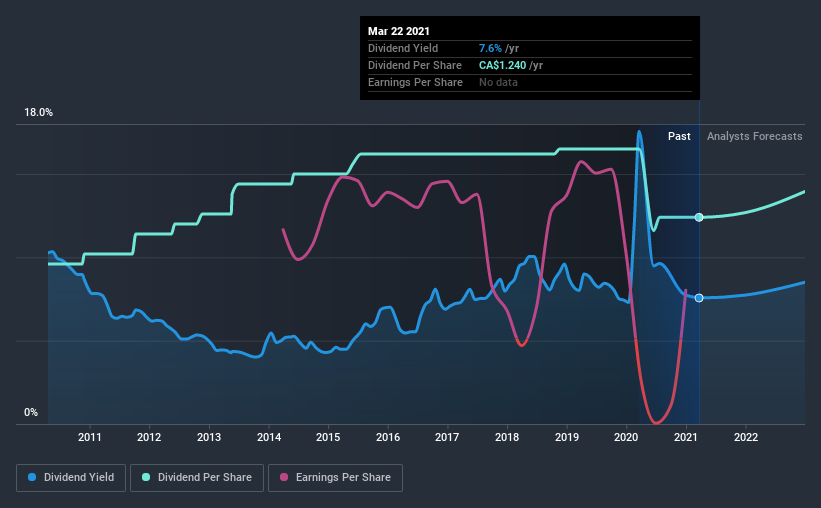The width and height of the screenshot is (821, 508).
Task: Click the CA$1.240 dividend per share value
Action: tap(503, 65)
